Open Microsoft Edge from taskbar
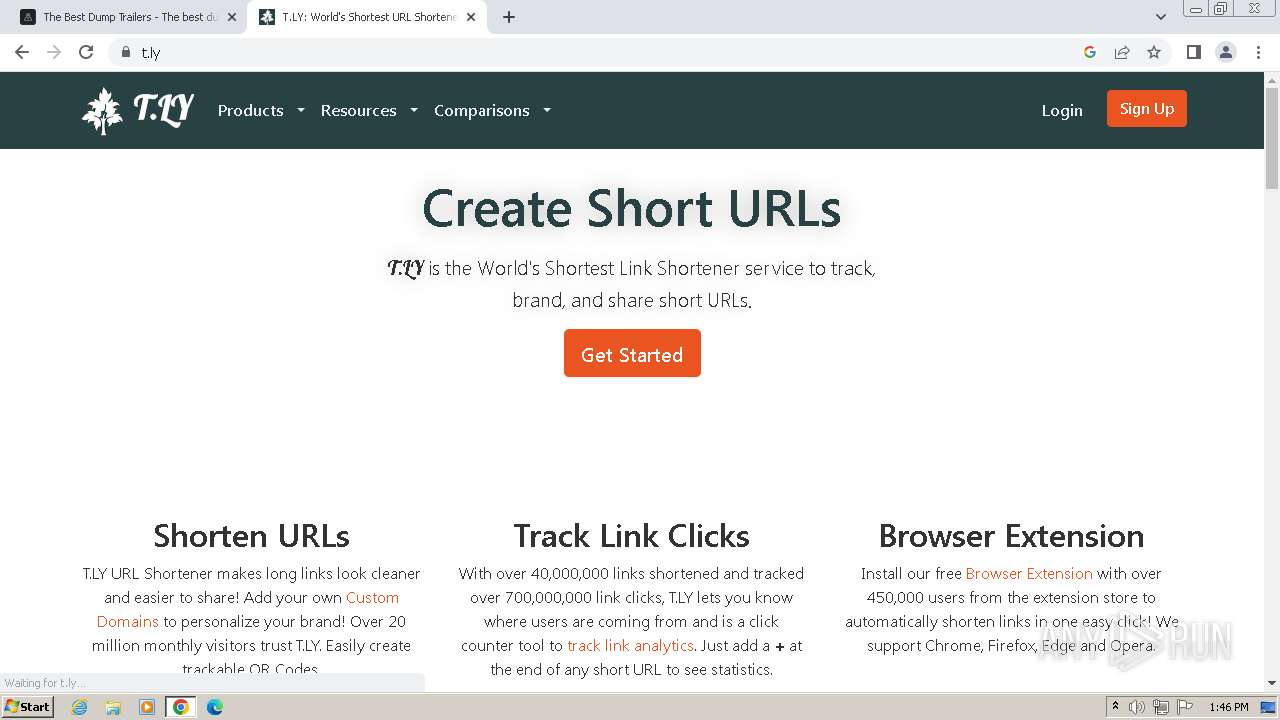 pyautogui.click(x=214, y=707)
